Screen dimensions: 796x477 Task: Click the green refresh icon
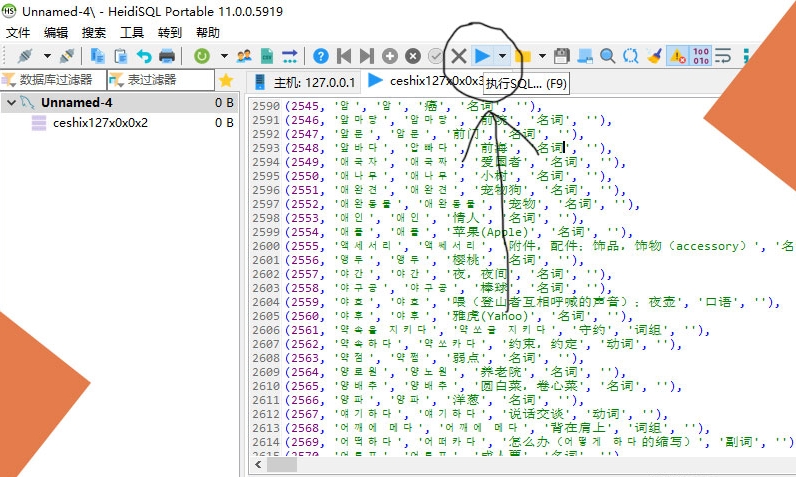click(202, 56)
